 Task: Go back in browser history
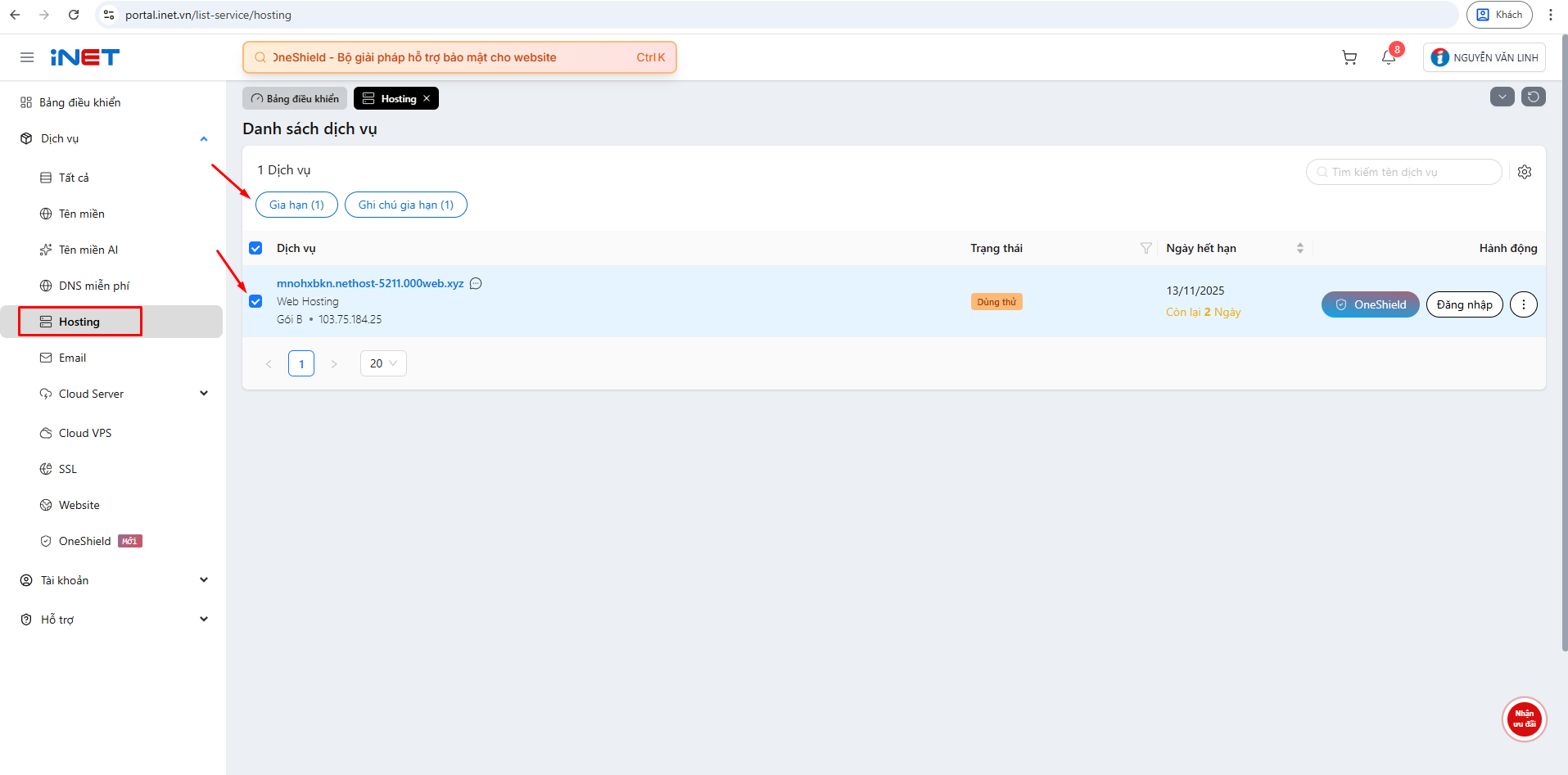click(15, 15)
